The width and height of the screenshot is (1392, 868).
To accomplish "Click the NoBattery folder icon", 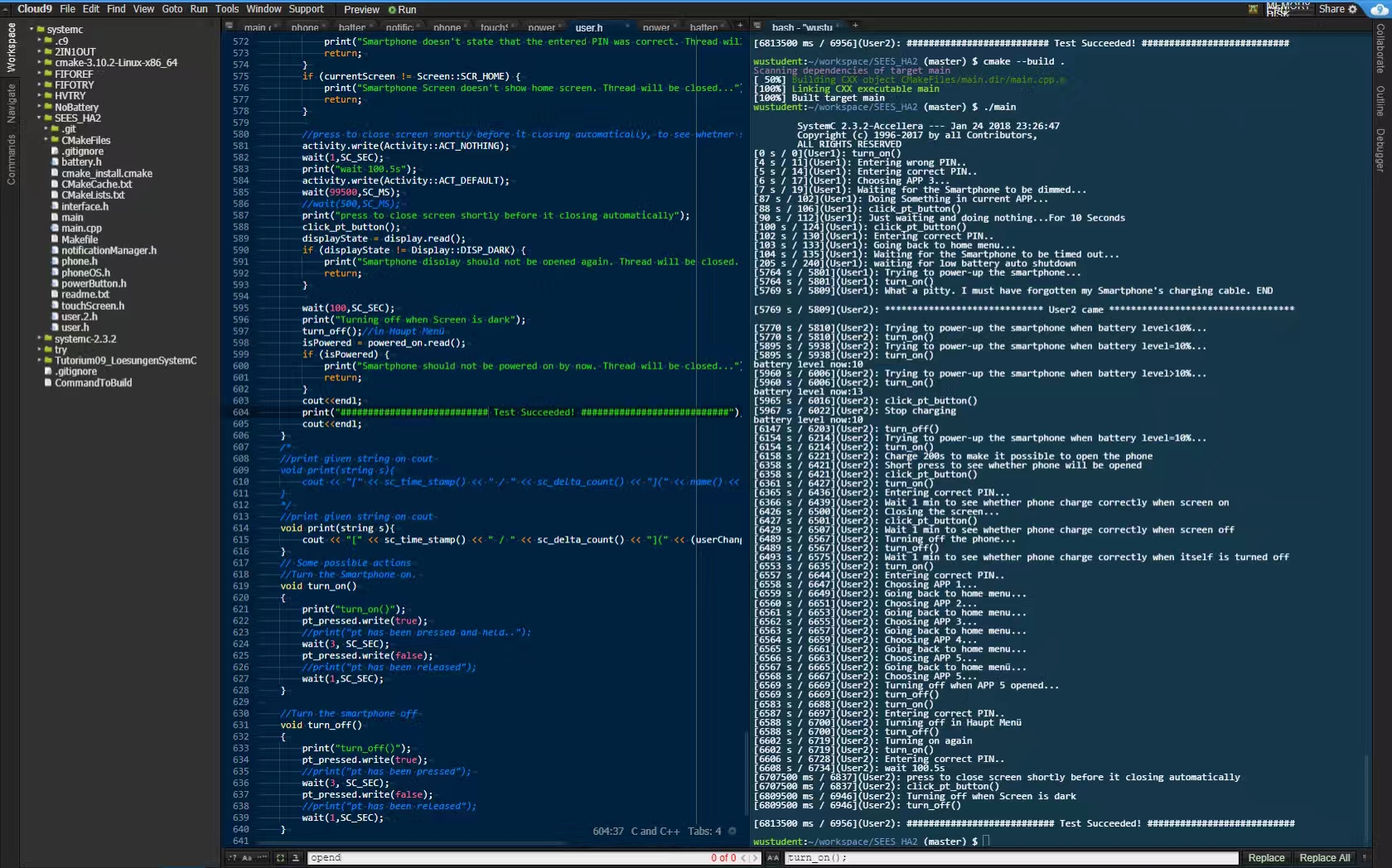I will pyautogui.click(x=48, y=107).
